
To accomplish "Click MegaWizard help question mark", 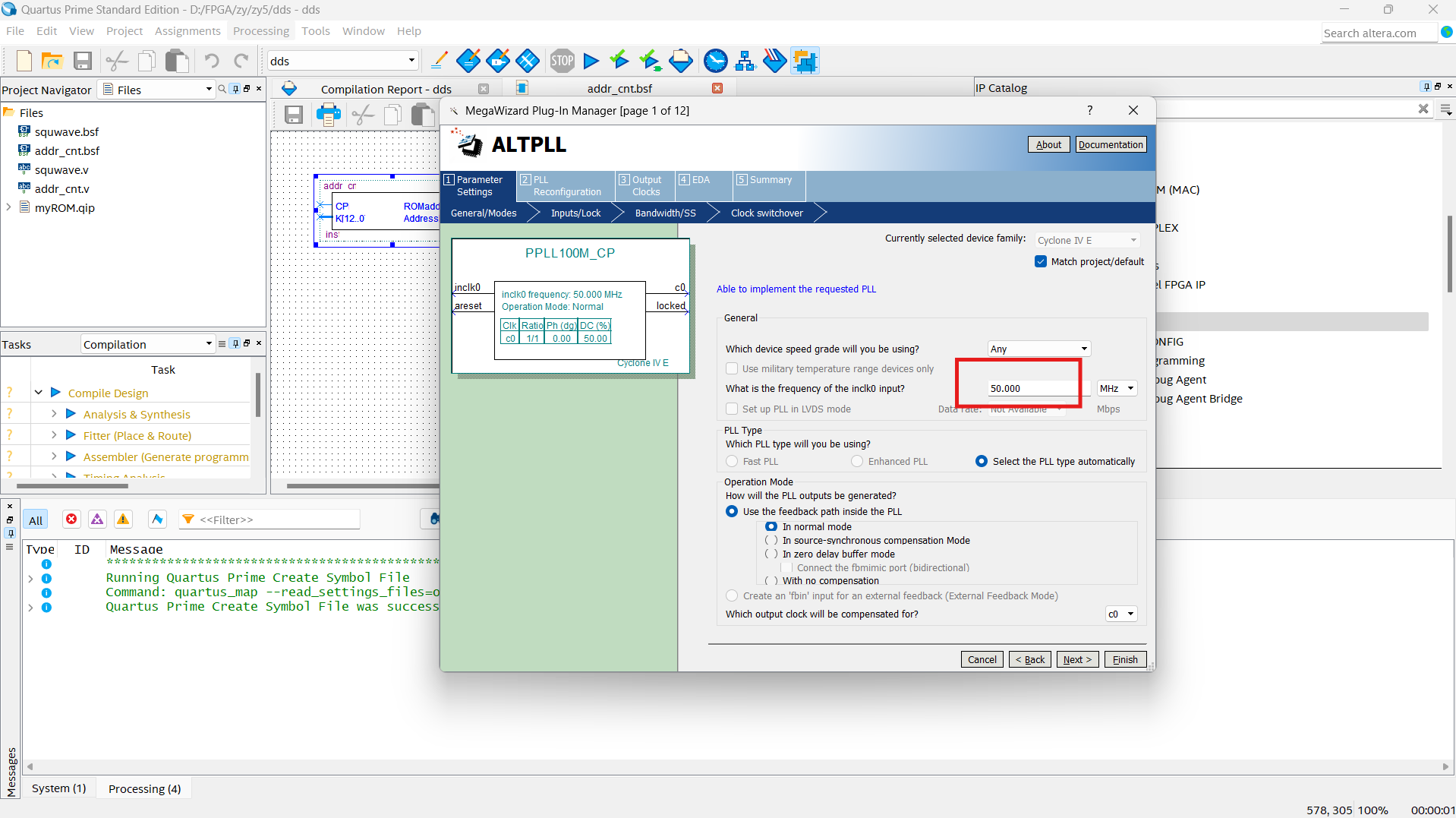I will coord(1089,110).
